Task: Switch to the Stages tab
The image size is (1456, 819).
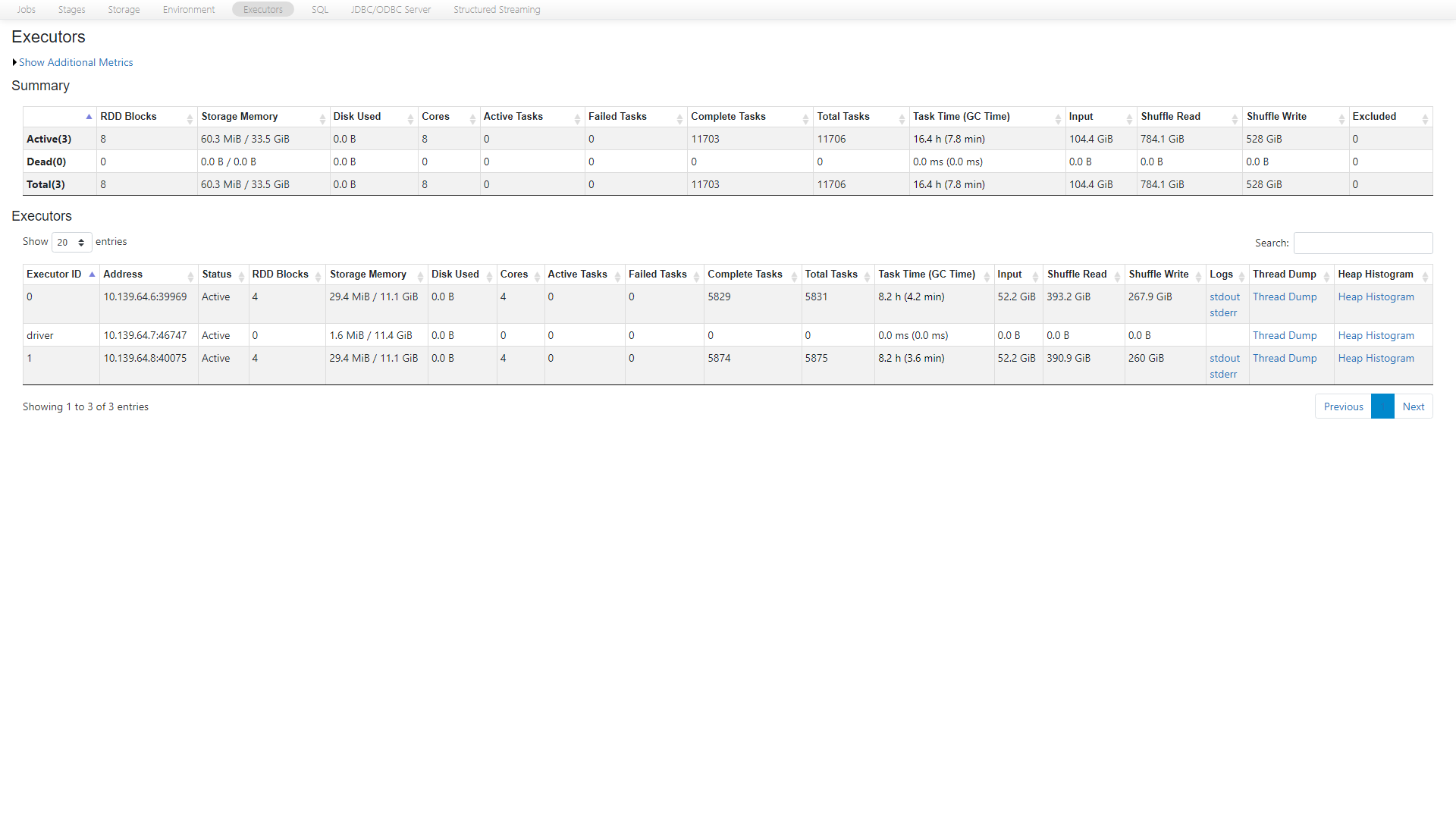Action: (x=71, y=10)
